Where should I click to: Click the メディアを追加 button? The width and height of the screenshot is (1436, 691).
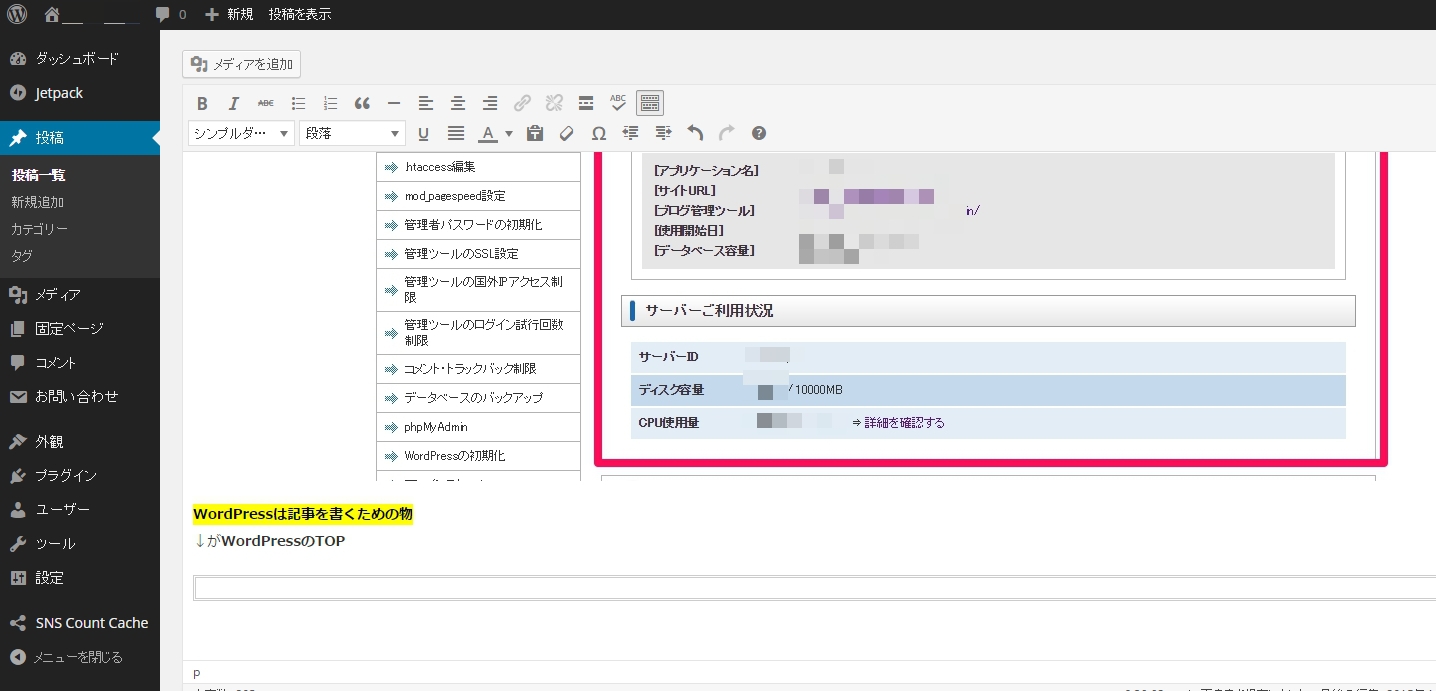242,64
